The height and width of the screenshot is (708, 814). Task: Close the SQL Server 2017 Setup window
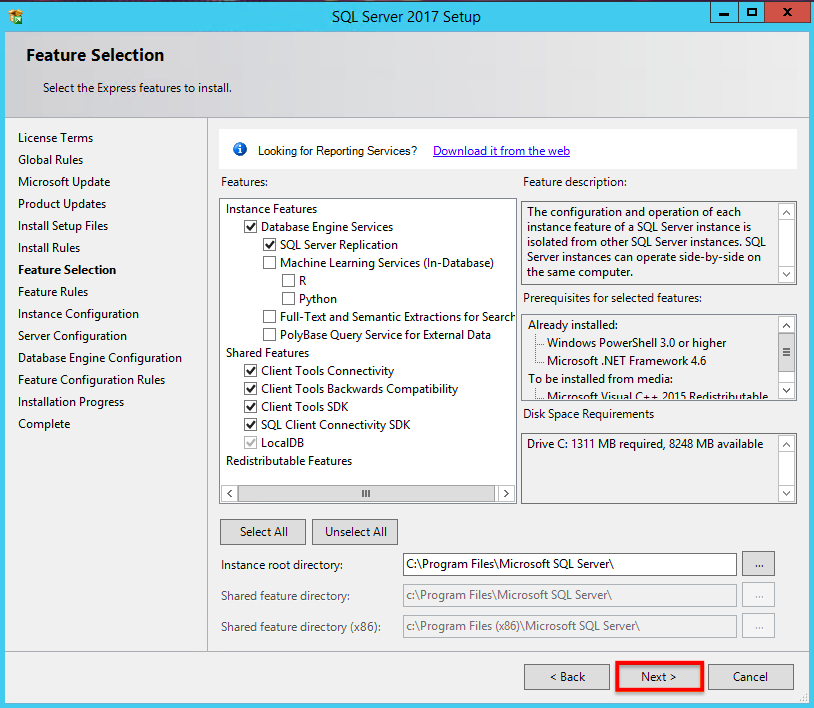tap(787, 12)
